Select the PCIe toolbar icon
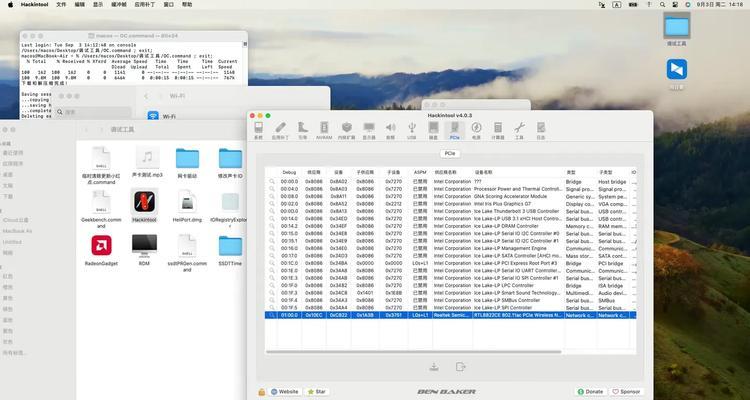Image resolution: width=750 pixels, height=400 pixels. click(454, 130)
